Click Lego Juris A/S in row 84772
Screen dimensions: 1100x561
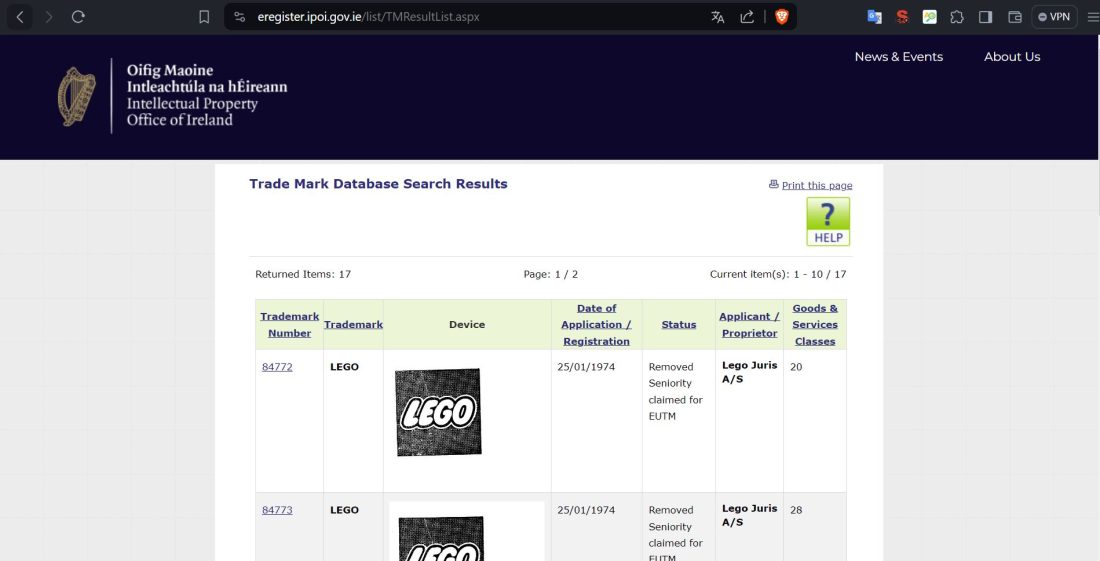click(x=749, y=372)
